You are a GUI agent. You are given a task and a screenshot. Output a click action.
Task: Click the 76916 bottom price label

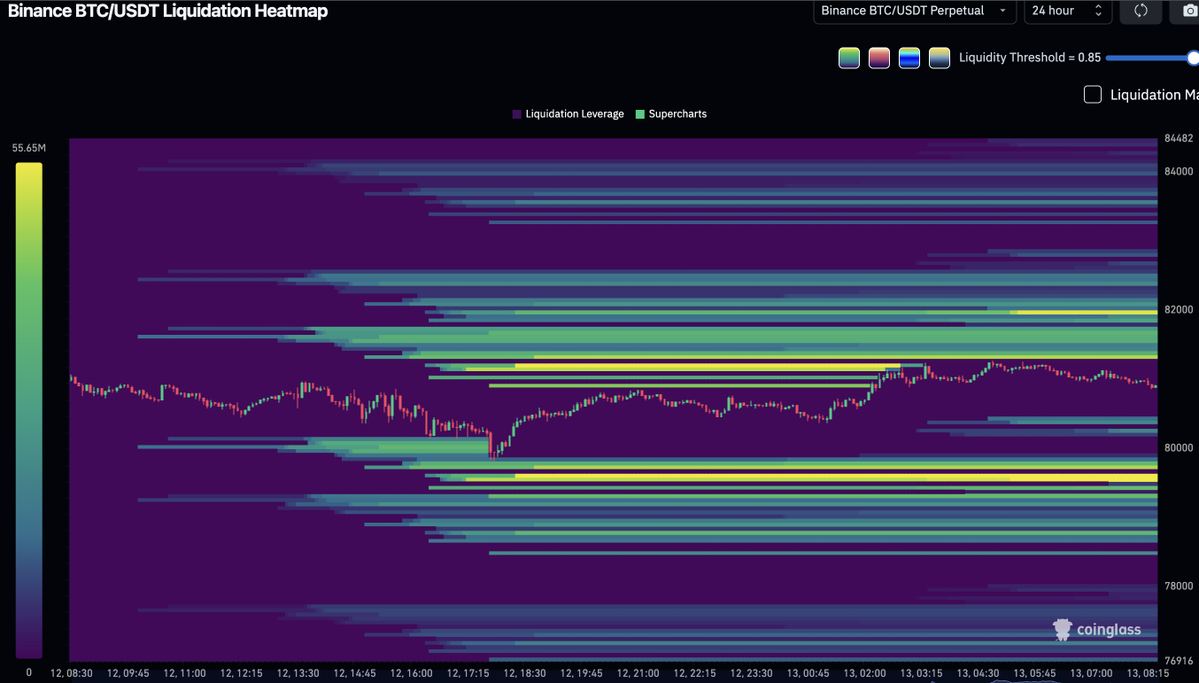coord(1178,661)
